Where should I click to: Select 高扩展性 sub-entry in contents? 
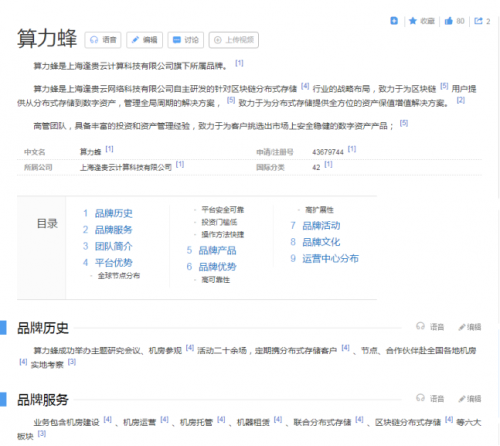[319, 210]
